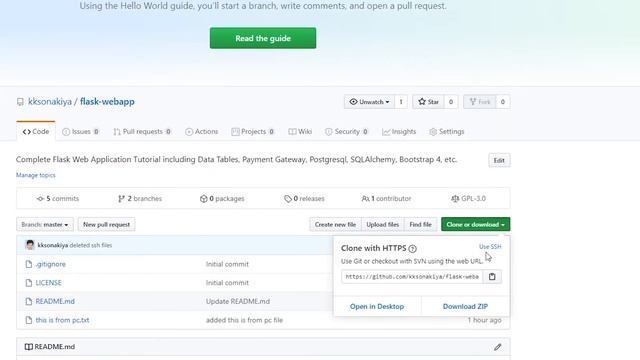Image resolution: width=640 pixels, height=360 pixels.
Task: Click the star count 0
Action: (x=451, y=102)
